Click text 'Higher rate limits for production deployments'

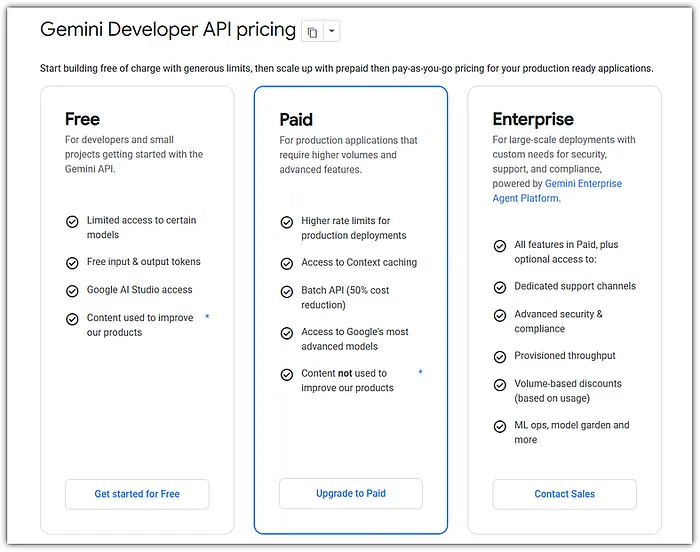354,228
